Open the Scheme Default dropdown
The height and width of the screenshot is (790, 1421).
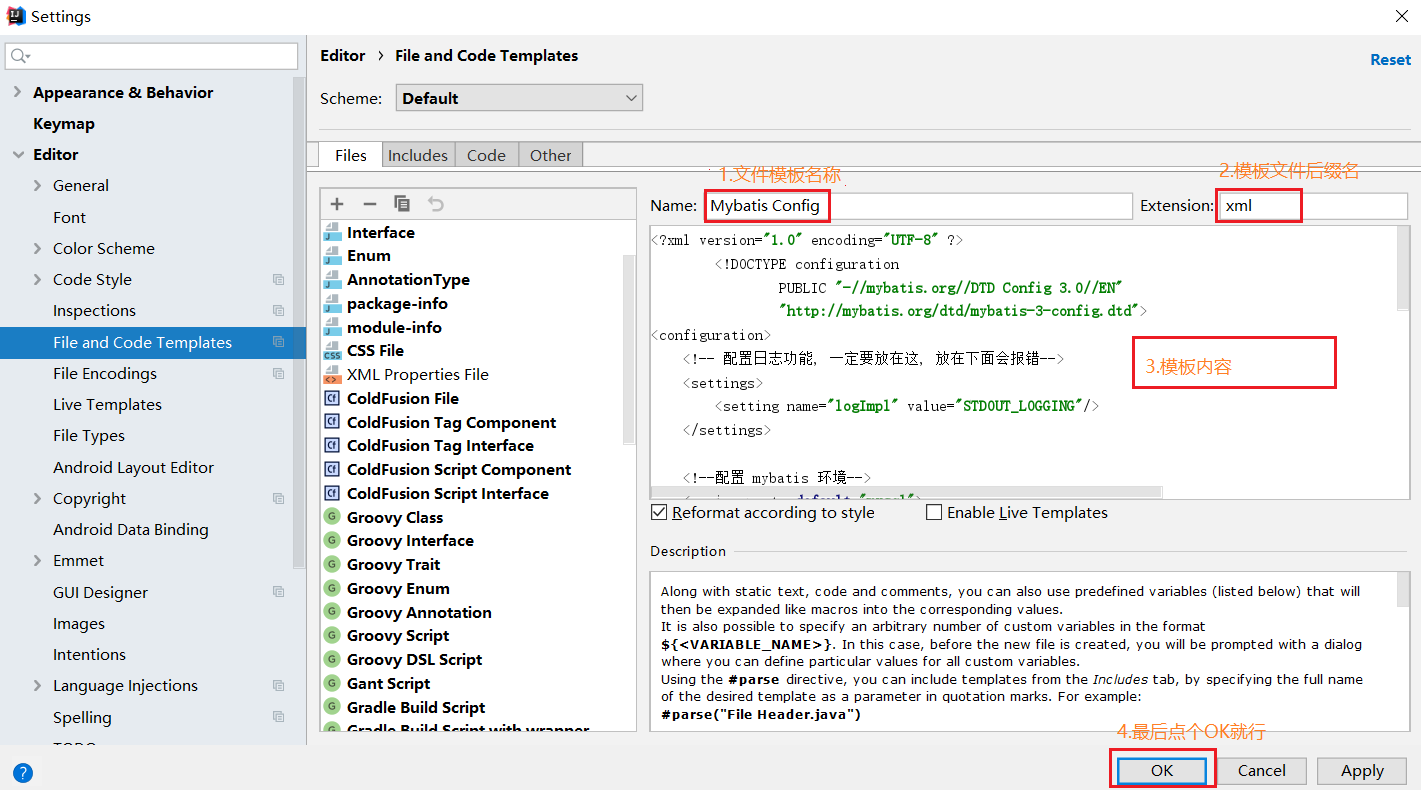519,98
